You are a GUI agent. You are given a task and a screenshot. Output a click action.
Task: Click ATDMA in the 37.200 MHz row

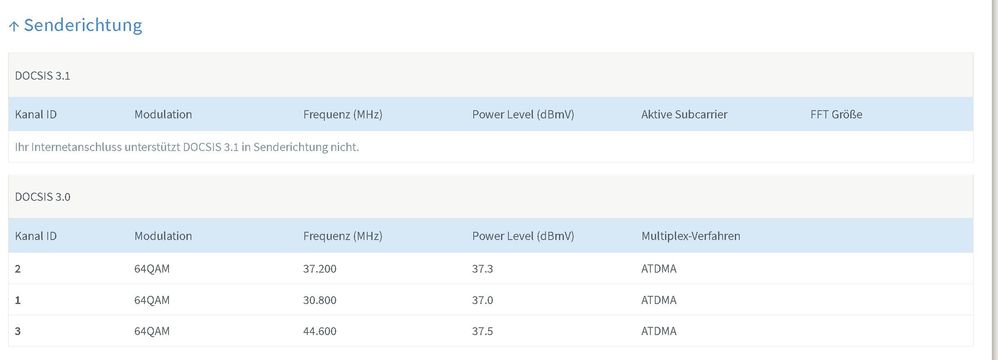point(659,269)
